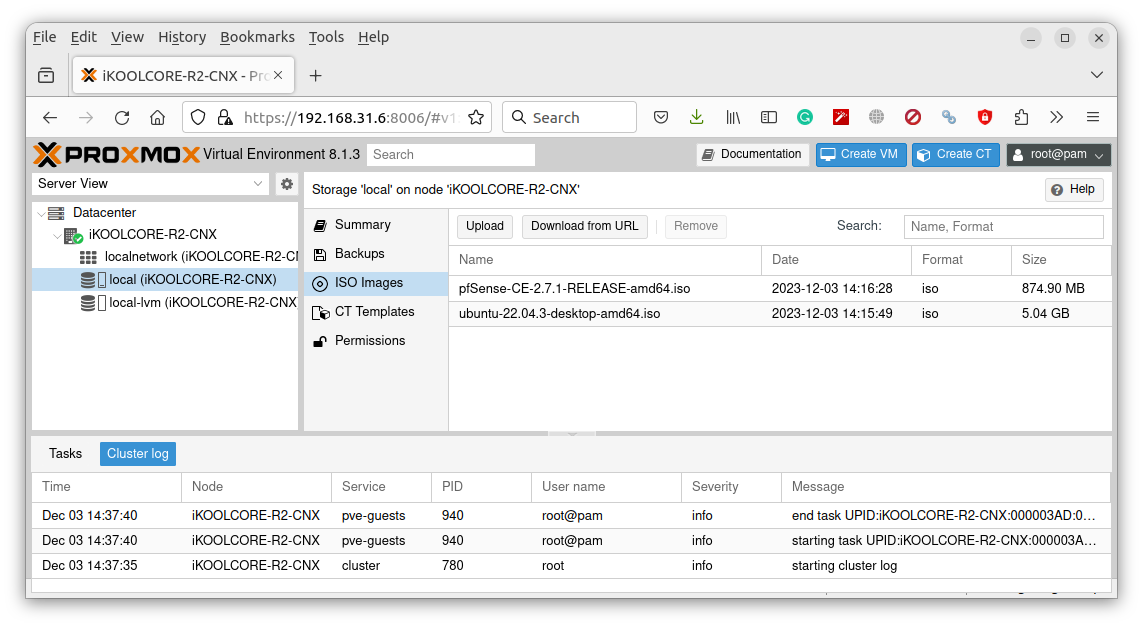This screenshot has height=627, width=1143.
Task: Open the Firefox View tab icon
Action: tap(46, 75)
